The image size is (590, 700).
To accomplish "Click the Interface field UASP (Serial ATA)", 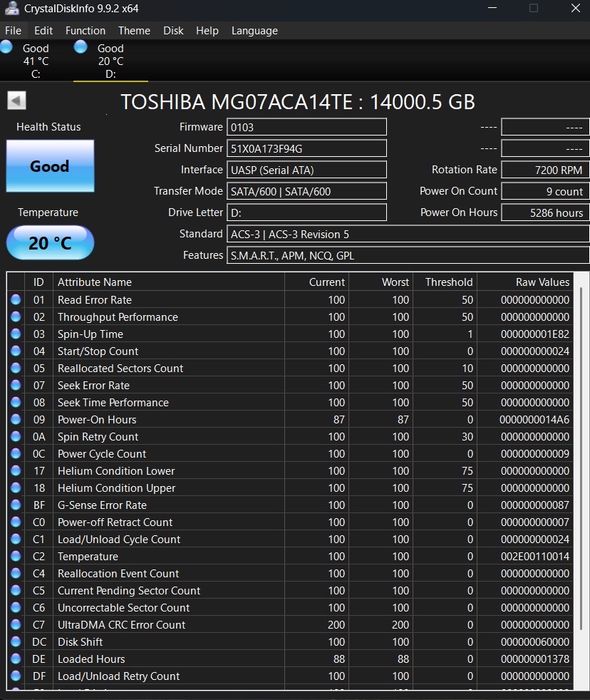I will 307,170.
